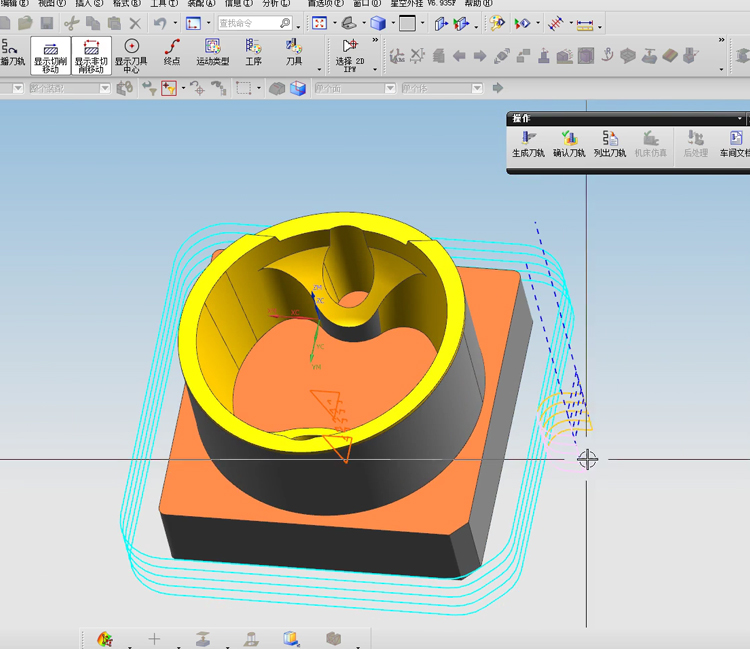Open the 插入 (Insert) menu

(x=89, y=3)
